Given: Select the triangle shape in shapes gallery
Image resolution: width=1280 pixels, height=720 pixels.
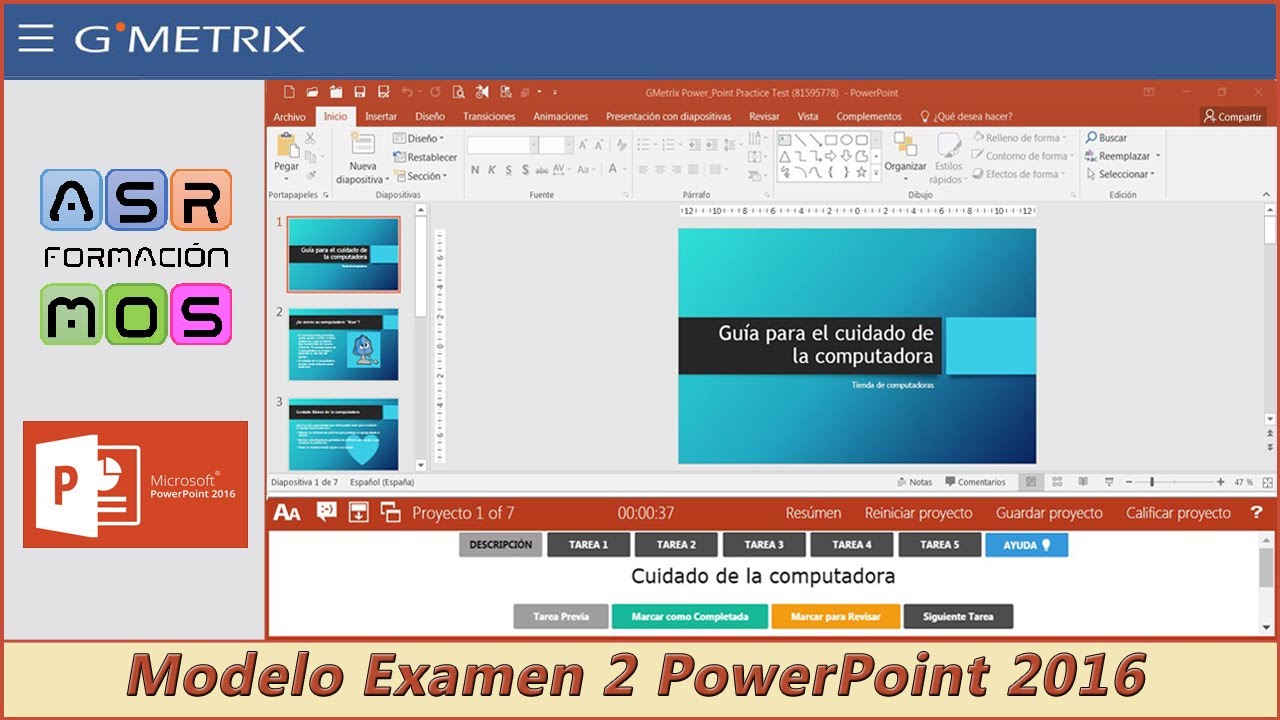Looking at the screenshot, I should point(785,156).
